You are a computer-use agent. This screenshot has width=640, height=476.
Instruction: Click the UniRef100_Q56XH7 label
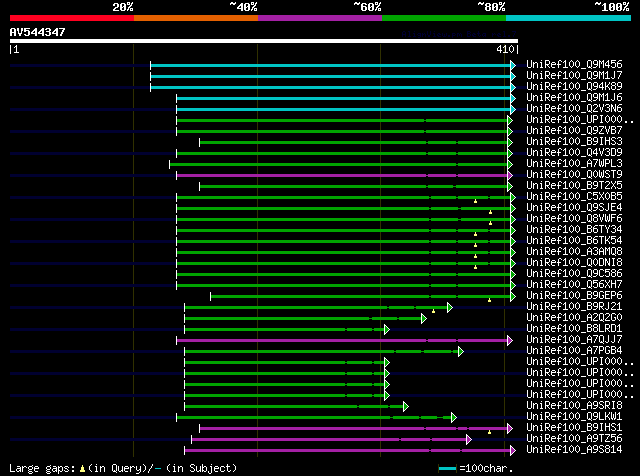pyautogui.click(x=574, y=285)
